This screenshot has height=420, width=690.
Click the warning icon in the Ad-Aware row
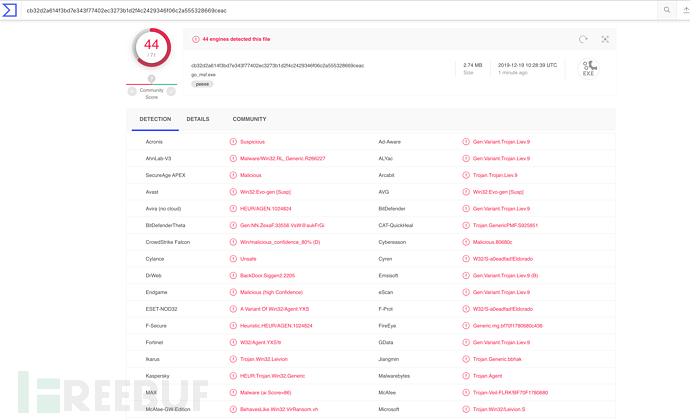pyautogui.click(x=466, y=142)
